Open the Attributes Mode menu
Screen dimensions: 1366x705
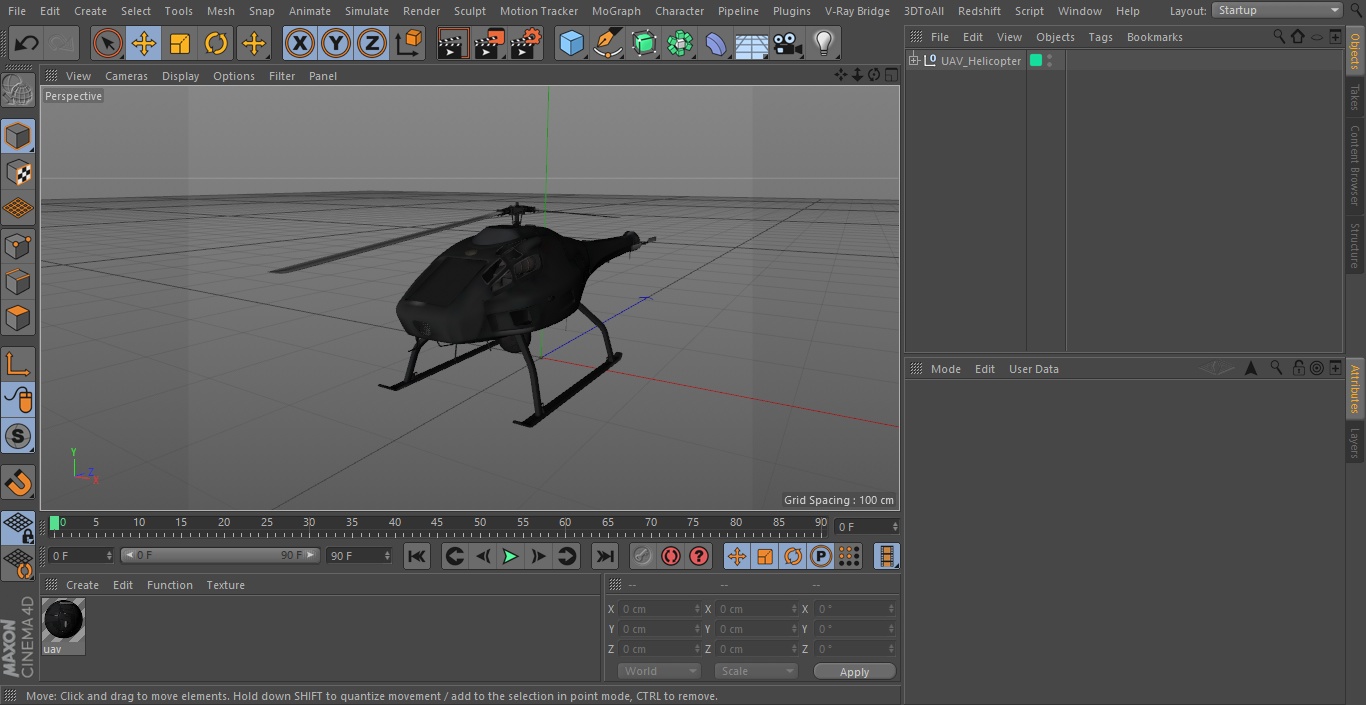(945, 369)
